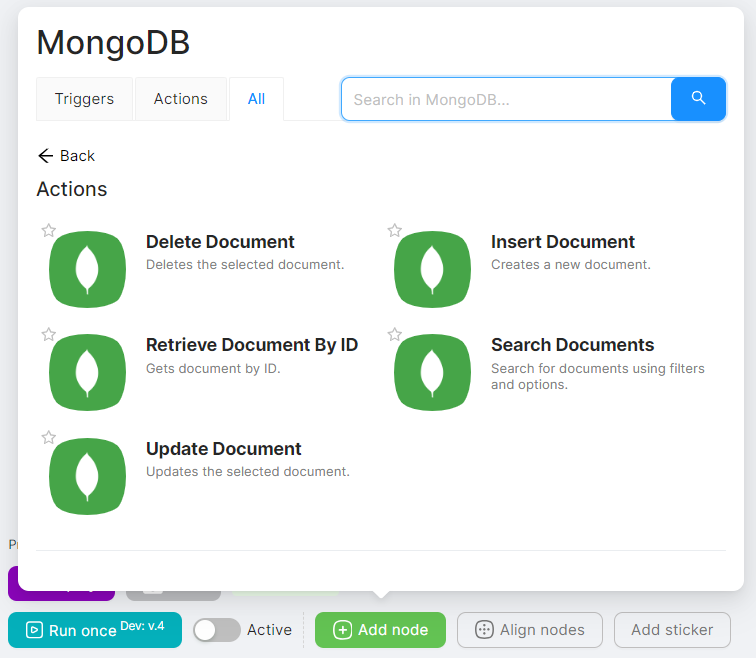756x658 pixels.
Task: Favorite Delete Document with its star
Action: tap(49, 230)
